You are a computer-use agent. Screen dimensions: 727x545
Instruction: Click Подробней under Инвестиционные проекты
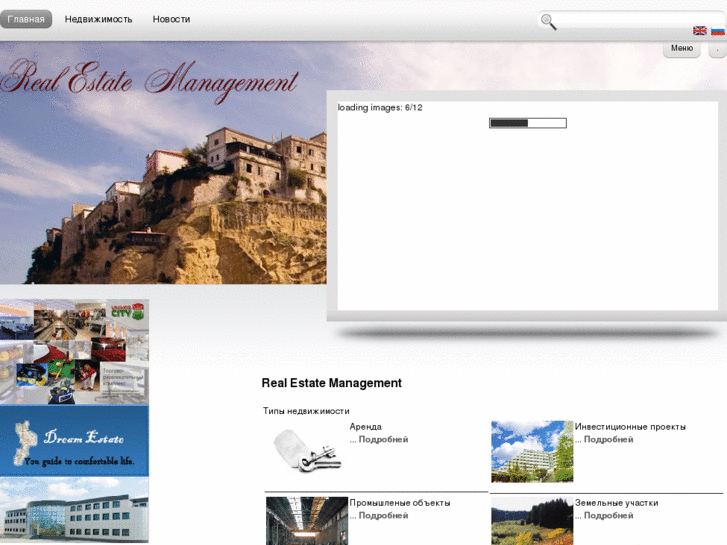click(608, 439)
